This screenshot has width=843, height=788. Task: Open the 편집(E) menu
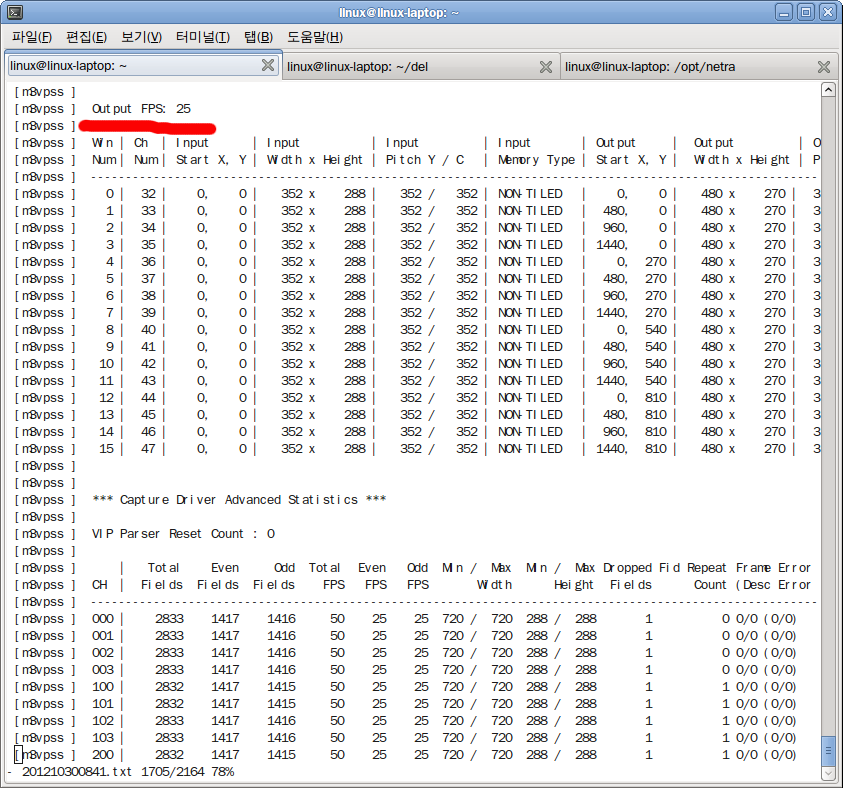coord(86,37)
